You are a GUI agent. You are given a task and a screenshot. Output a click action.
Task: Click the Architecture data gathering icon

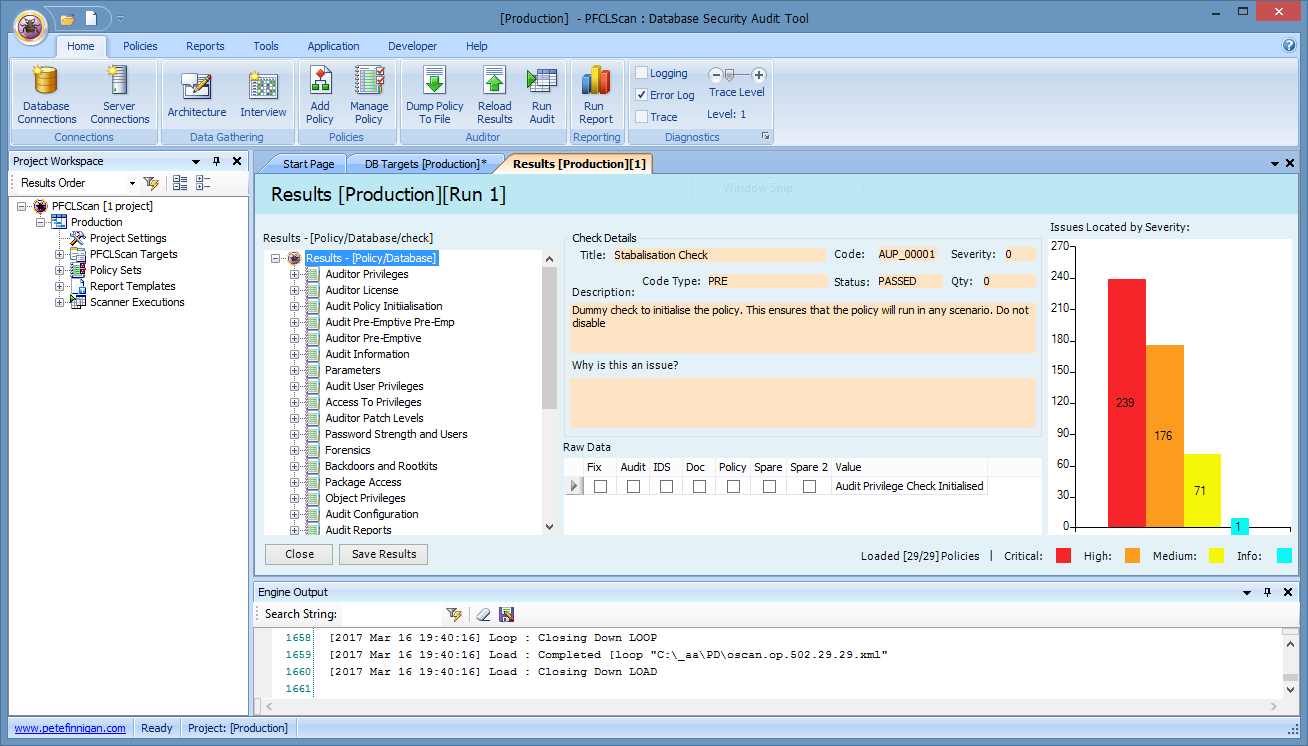click(197, 95)
